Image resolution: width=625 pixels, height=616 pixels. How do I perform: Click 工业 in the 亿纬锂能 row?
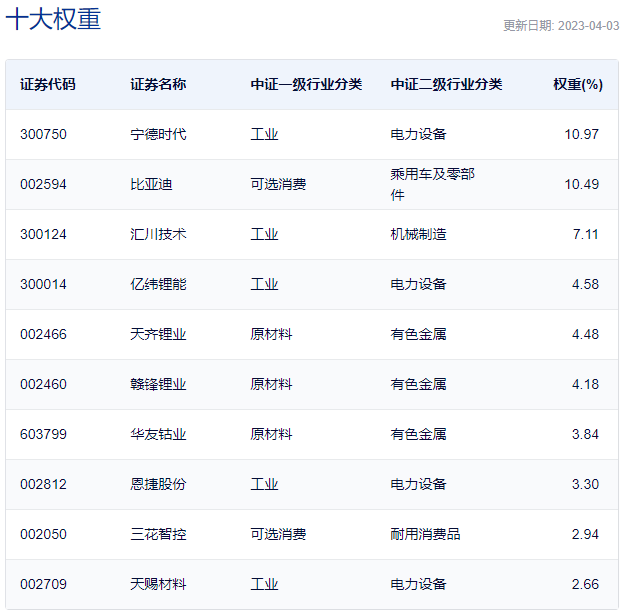pyautogui.click(x=264, y=285)
